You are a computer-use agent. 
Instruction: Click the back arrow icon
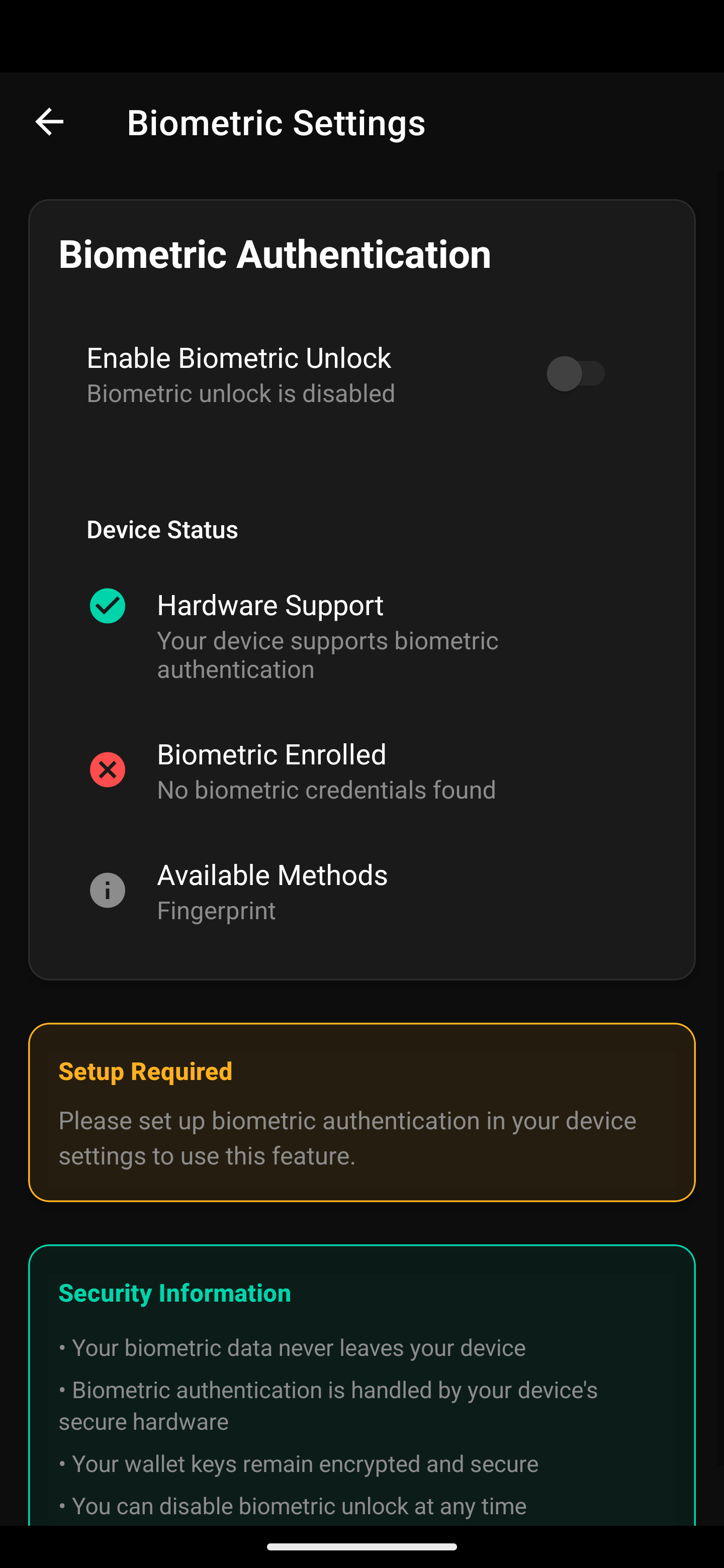point(49,121)
